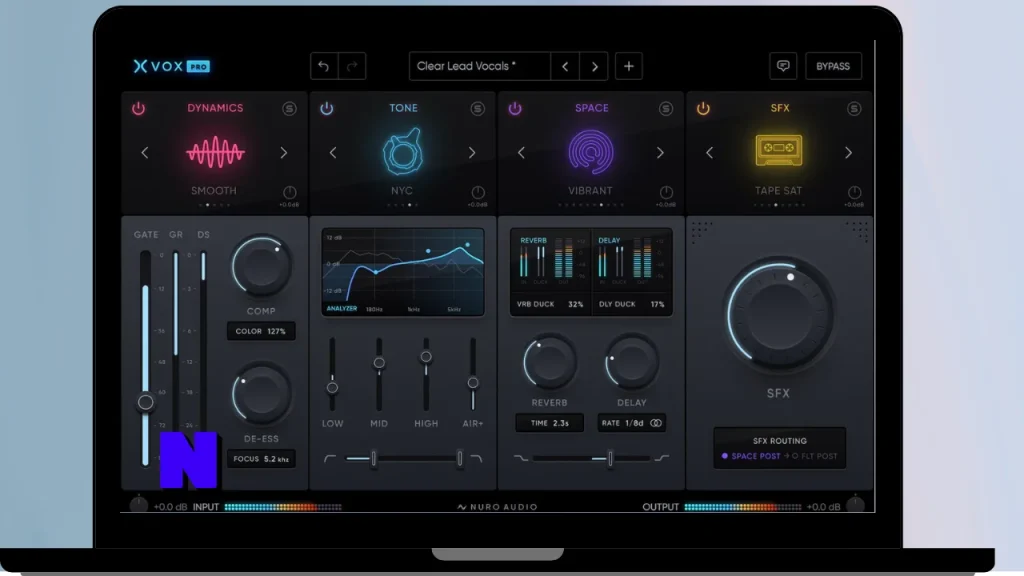Click the Tone low-cut filter shape icon
The width and height of the screenshot is (1024, 576).
click(x=330, y=458)
